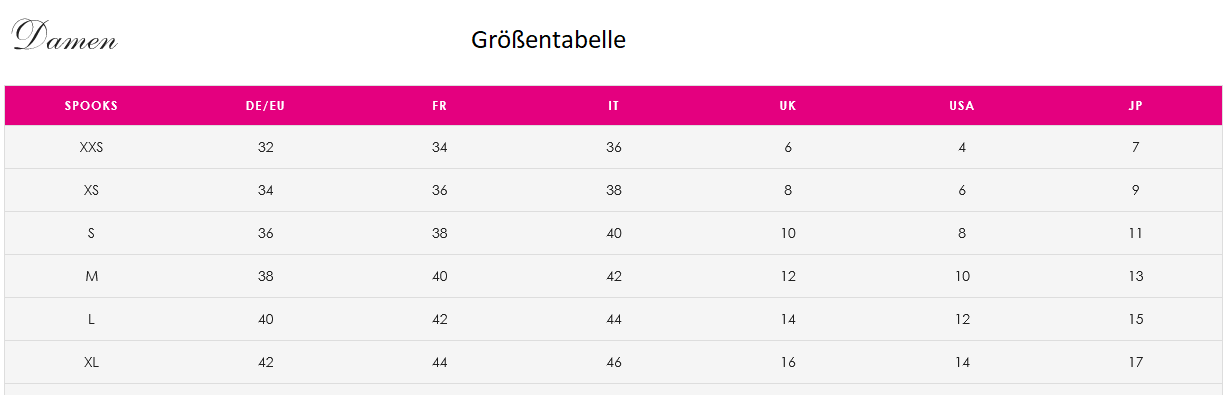Select the IT column header
Image resolution: width=1227 pixels, height=395 pixels.
click(x=614, y=106)
